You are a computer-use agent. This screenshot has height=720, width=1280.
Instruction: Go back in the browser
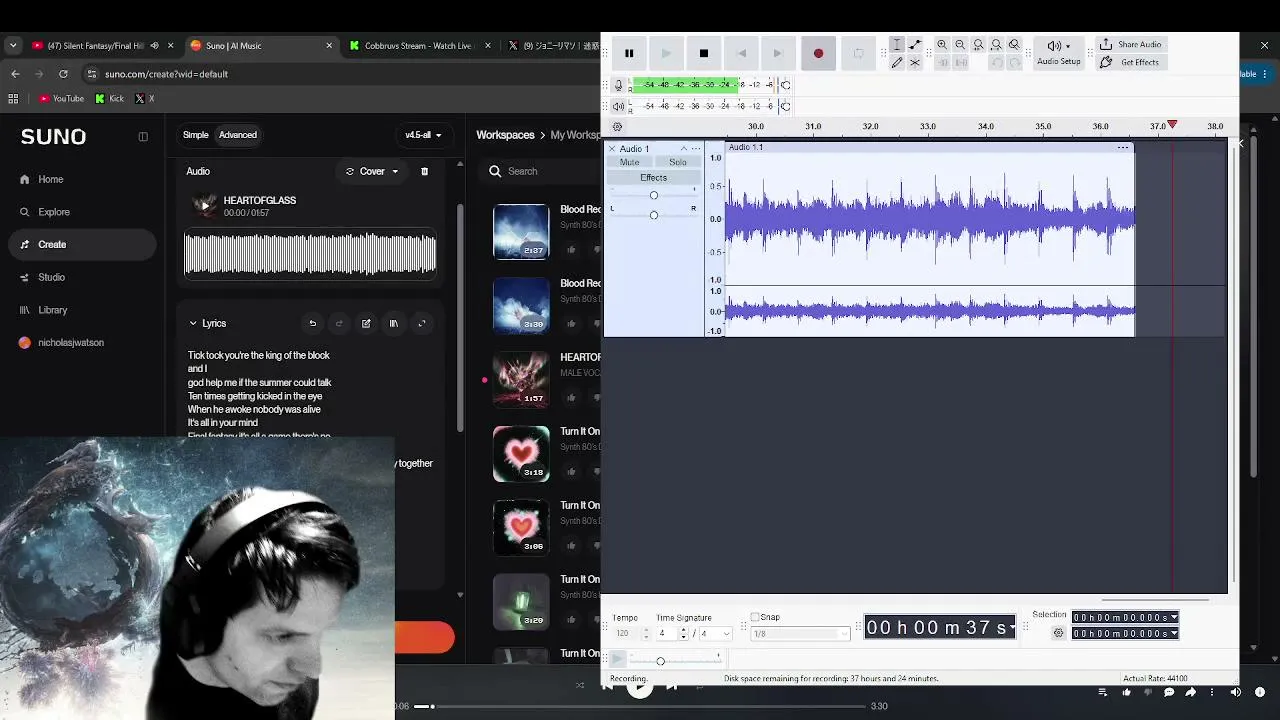click(x=15, y=74)
